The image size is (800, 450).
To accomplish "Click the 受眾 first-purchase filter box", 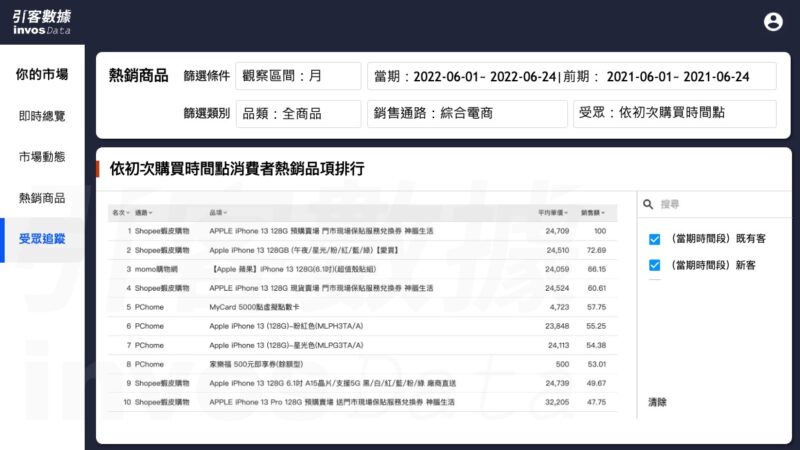I will coord(674,114).
